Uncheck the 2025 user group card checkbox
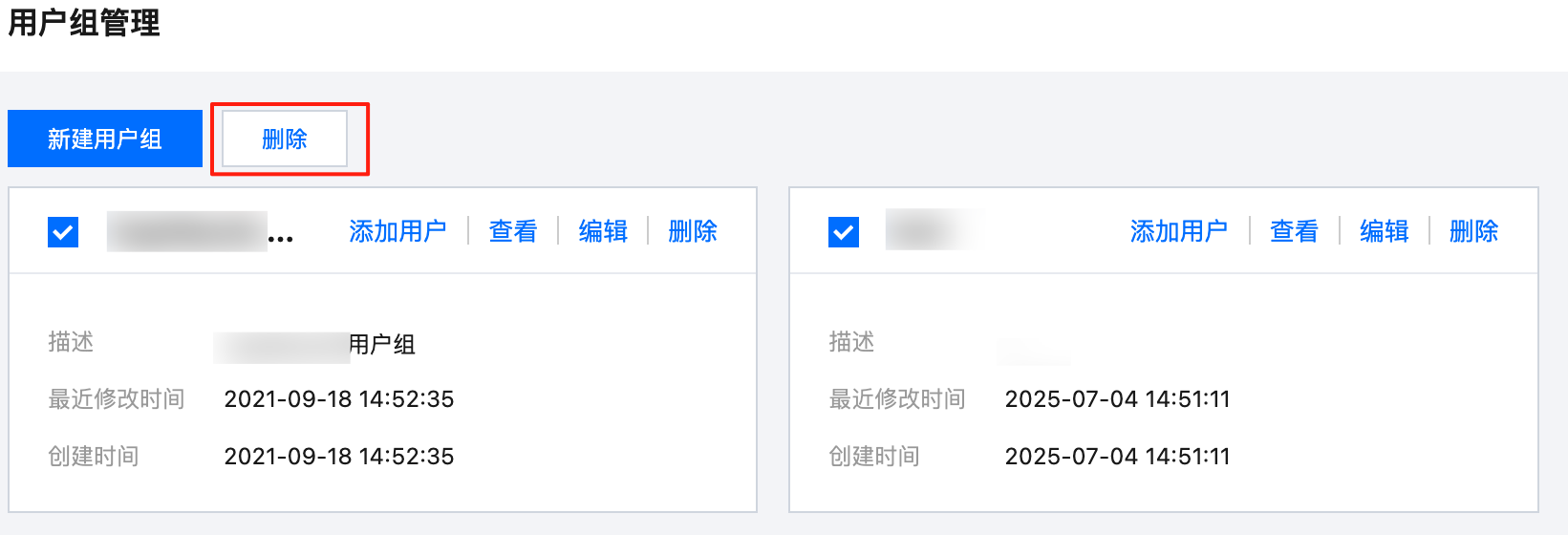 coord(844,231)
